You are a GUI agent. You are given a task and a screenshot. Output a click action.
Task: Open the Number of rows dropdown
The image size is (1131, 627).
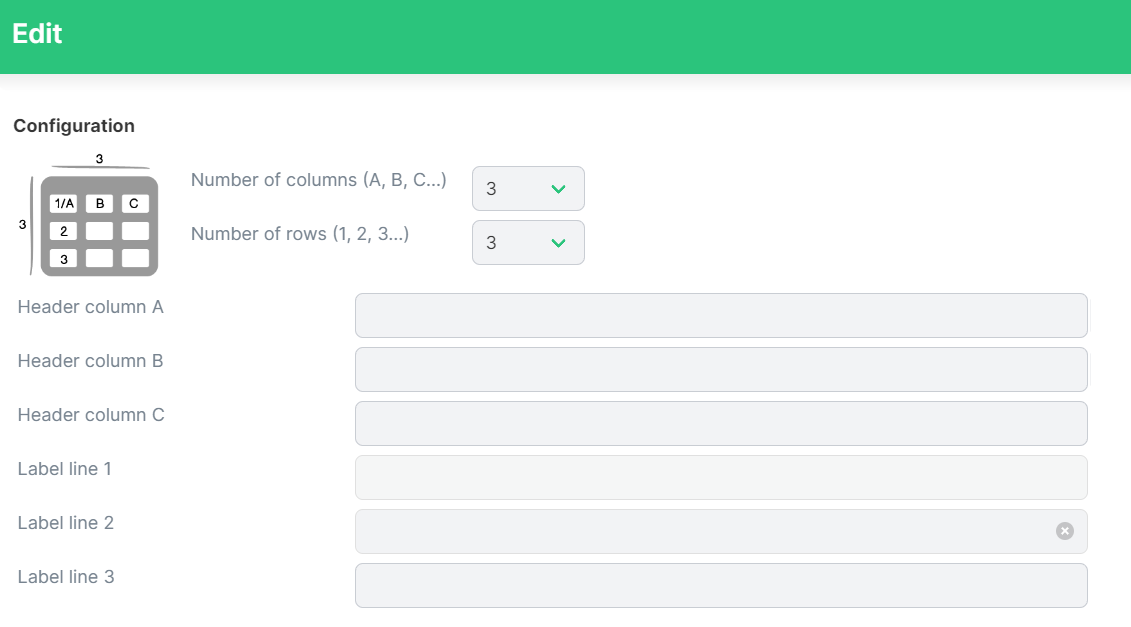(528, 242)
